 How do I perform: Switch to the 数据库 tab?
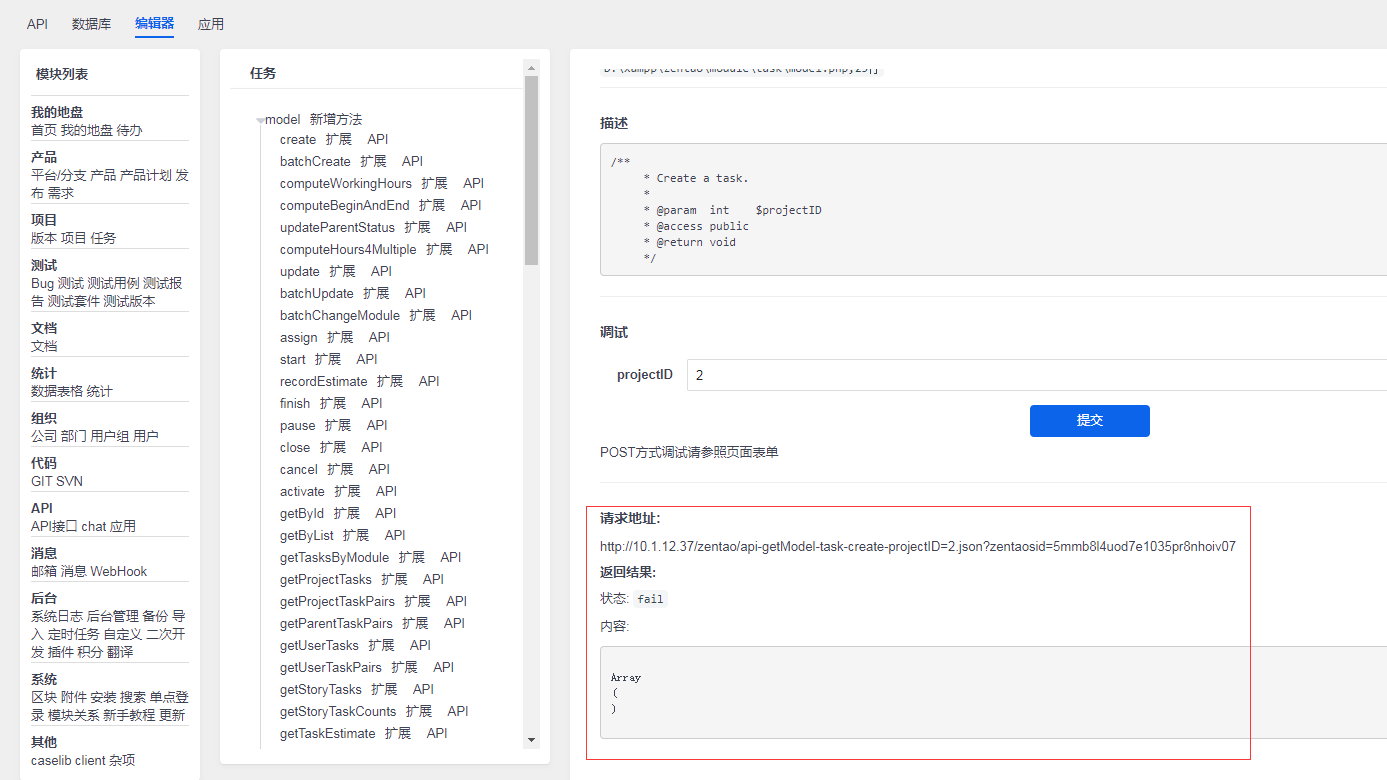91,24
